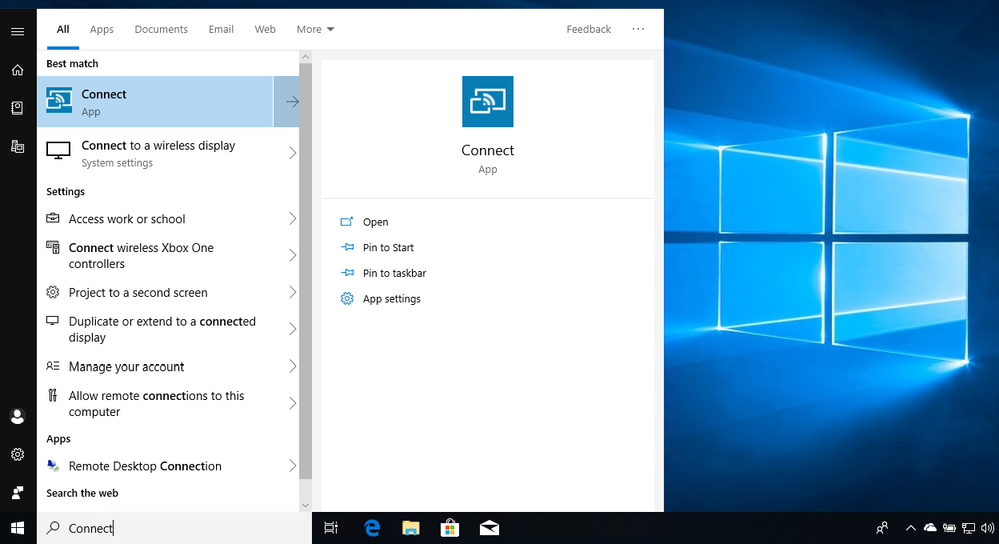Click Open for the Connect app
Viewport: 999px width, 544px height.
pyautogui.click(x=375, y=222)
